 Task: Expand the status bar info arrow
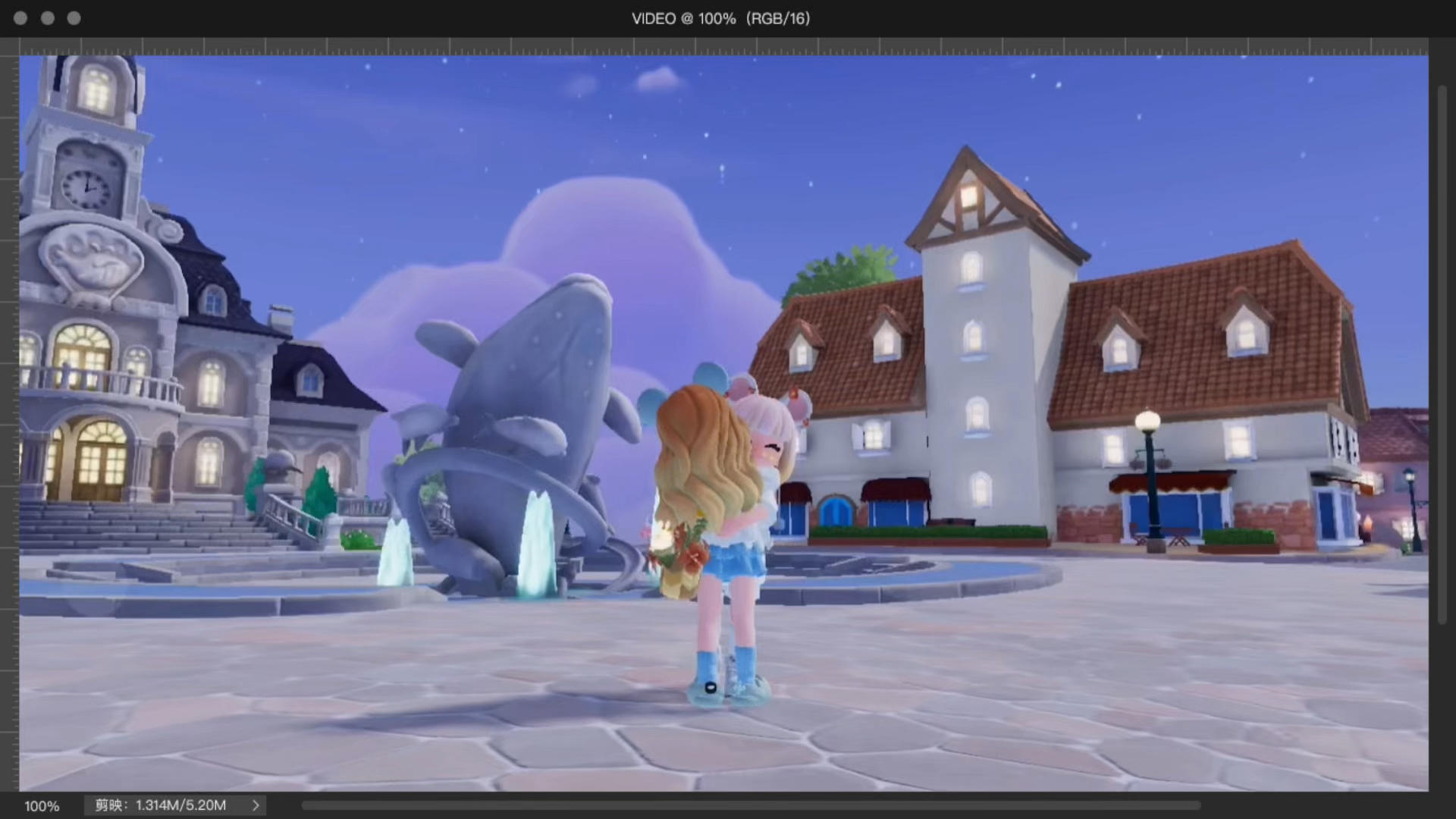tap(256, 805)
